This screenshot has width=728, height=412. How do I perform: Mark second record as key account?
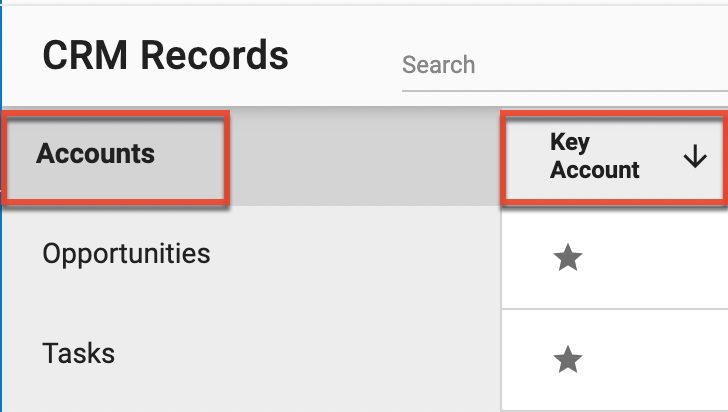[x=567, y=359]
